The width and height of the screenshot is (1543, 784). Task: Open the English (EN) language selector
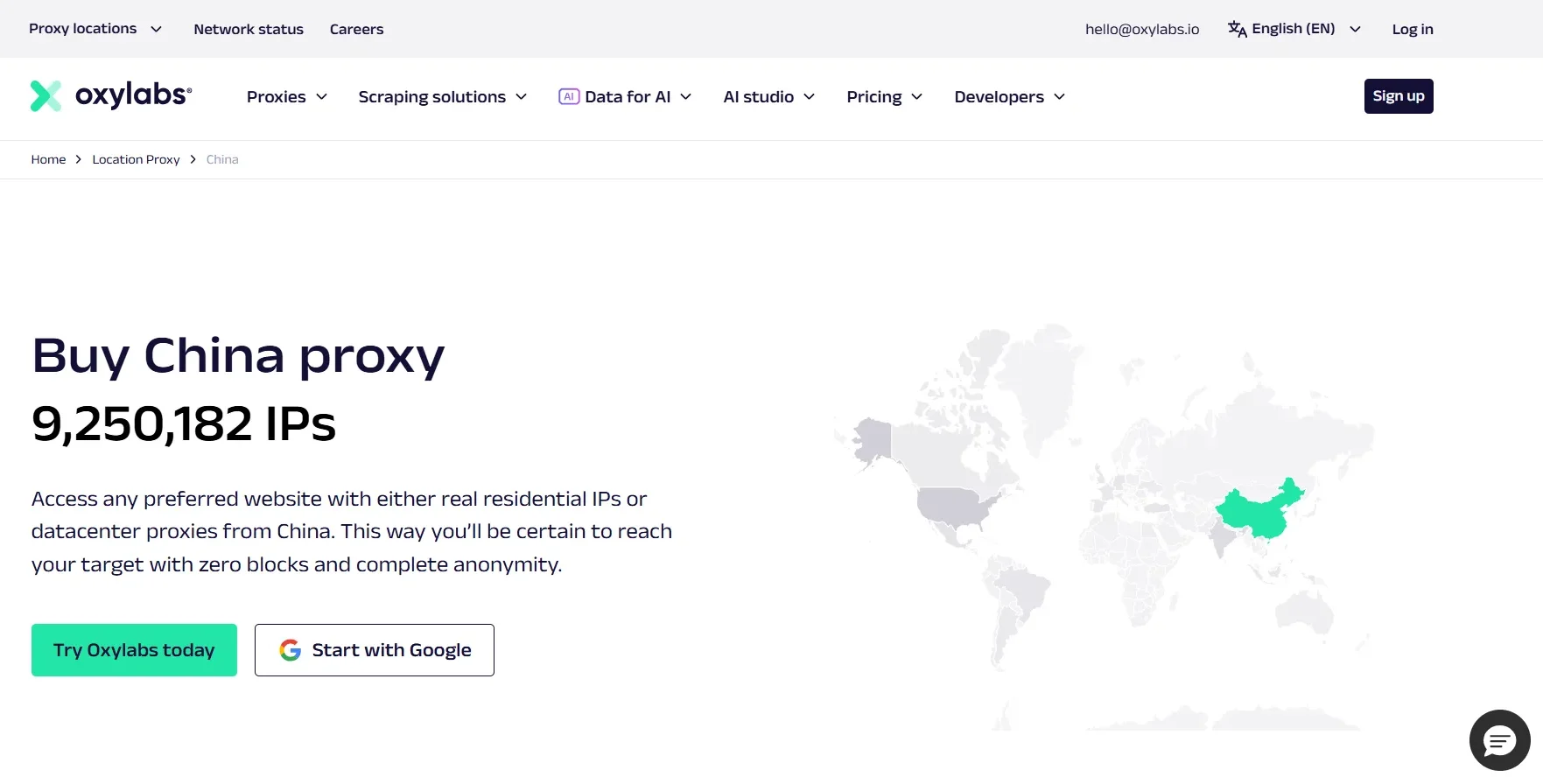tap(1294, 29)
